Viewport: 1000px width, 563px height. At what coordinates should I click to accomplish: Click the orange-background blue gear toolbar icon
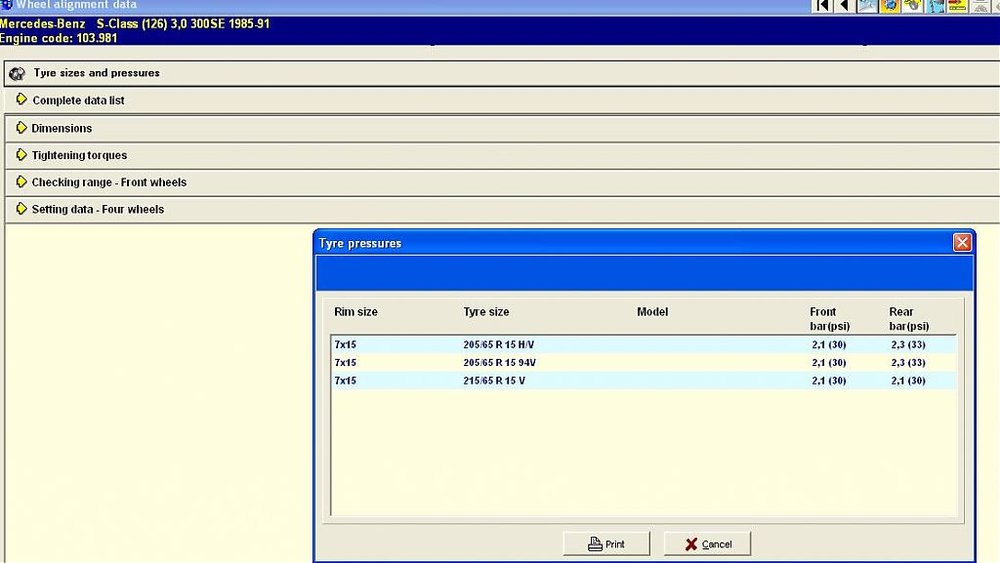(x=890, y=6)
